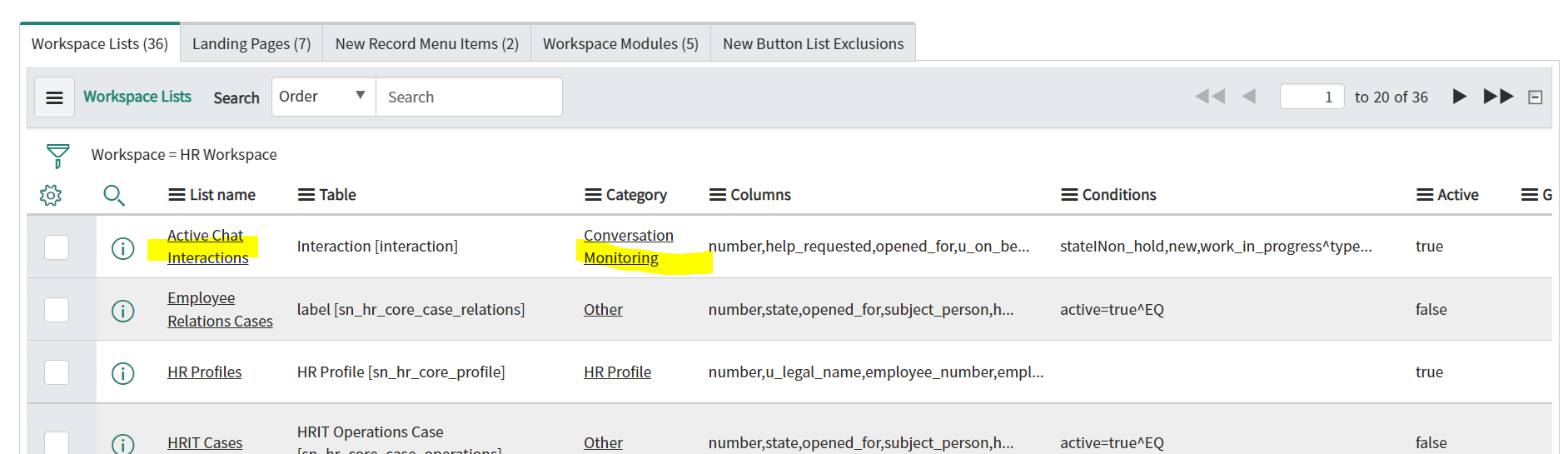Sort by the List name column header

click(222, 195)
